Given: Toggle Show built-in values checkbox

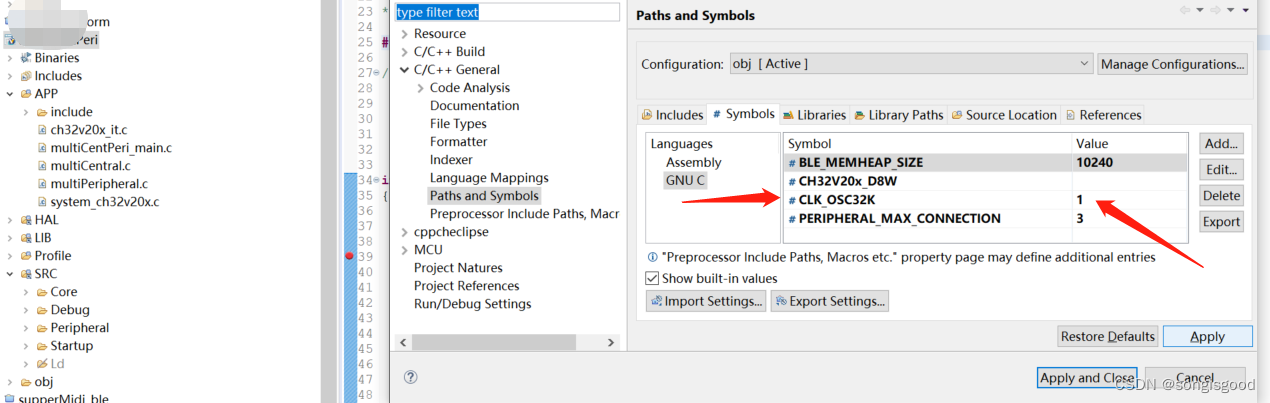Looking at the screenshot, I should point(652,278).
